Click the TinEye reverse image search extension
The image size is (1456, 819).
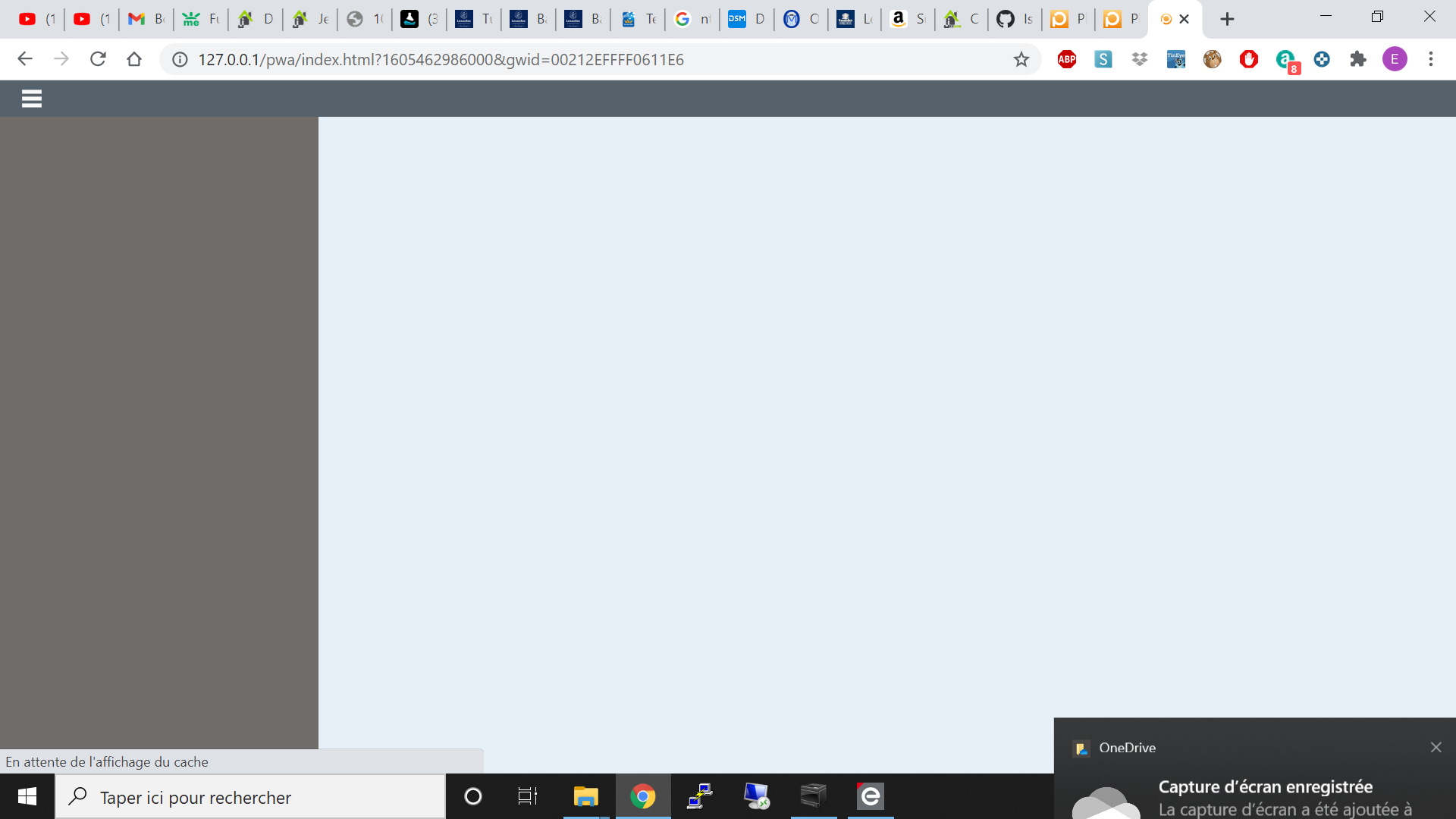click(x=1175, y=59)
